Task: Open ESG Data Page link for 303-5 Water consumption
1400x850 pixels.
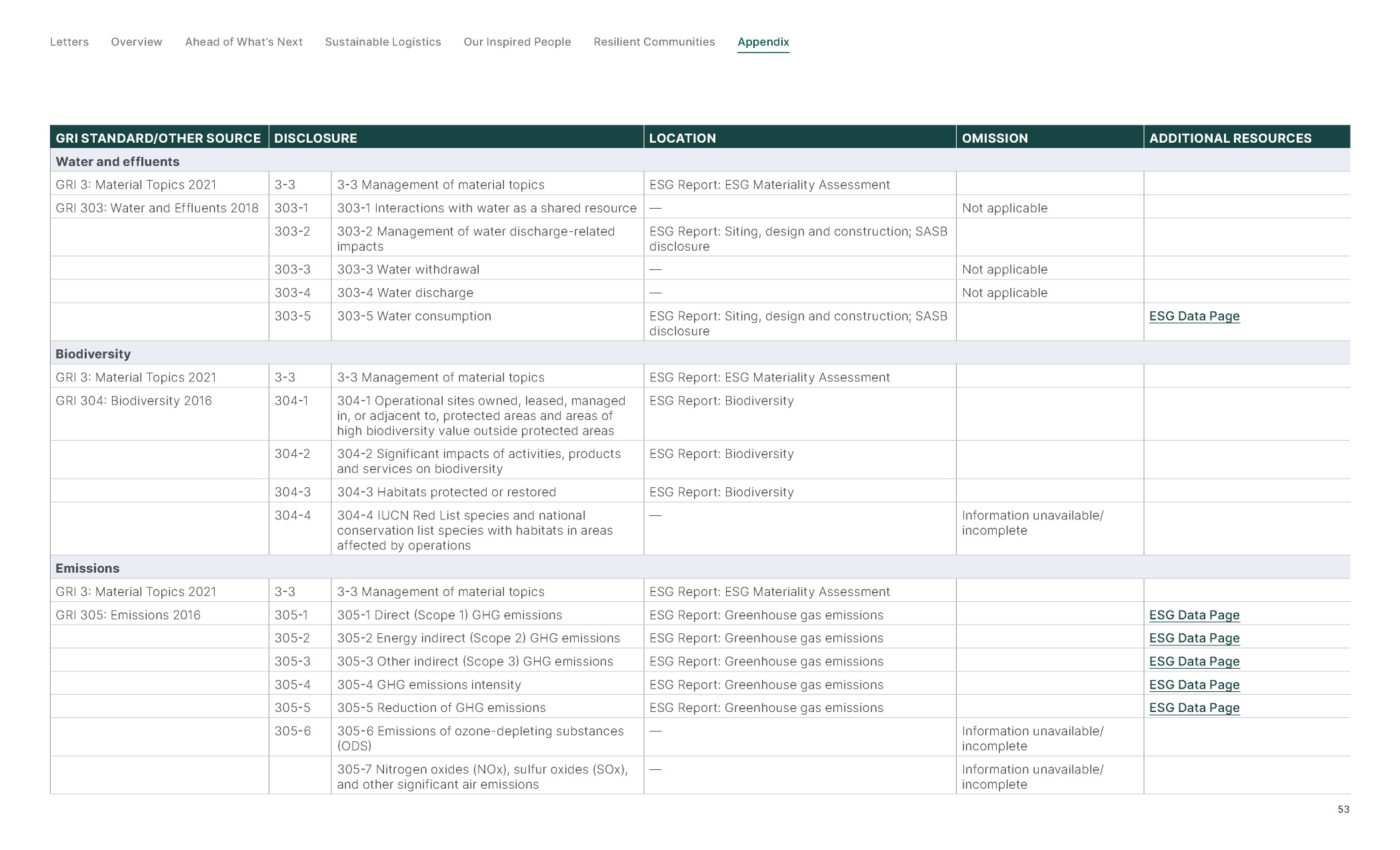Action: [1193, 316]
